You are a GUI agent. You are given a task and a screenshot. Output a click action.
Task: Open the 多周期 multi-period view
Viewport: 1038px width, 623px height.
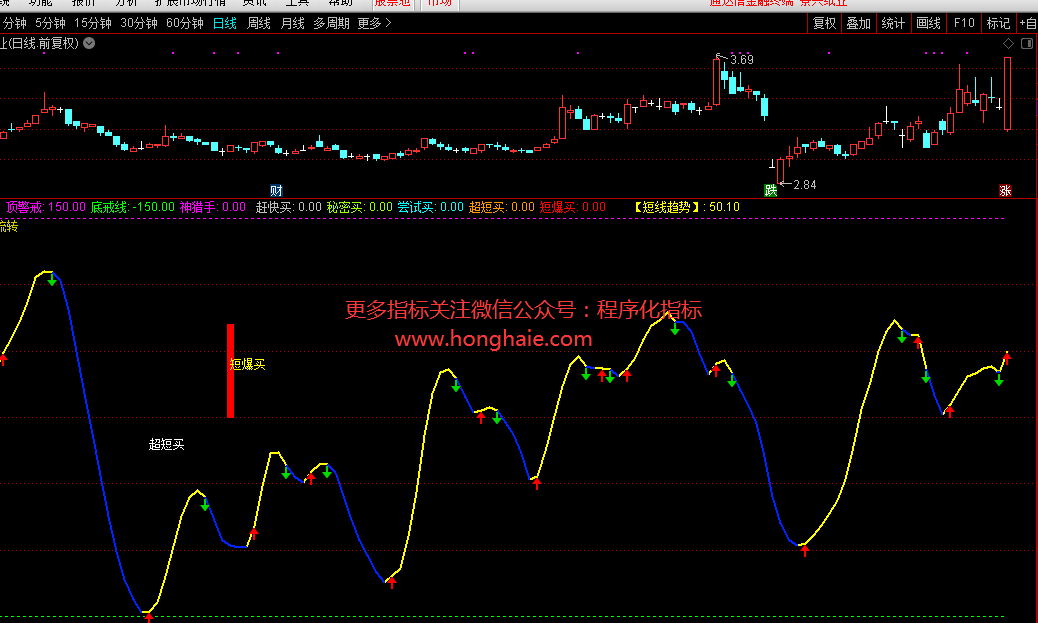(x=331, y=23)
